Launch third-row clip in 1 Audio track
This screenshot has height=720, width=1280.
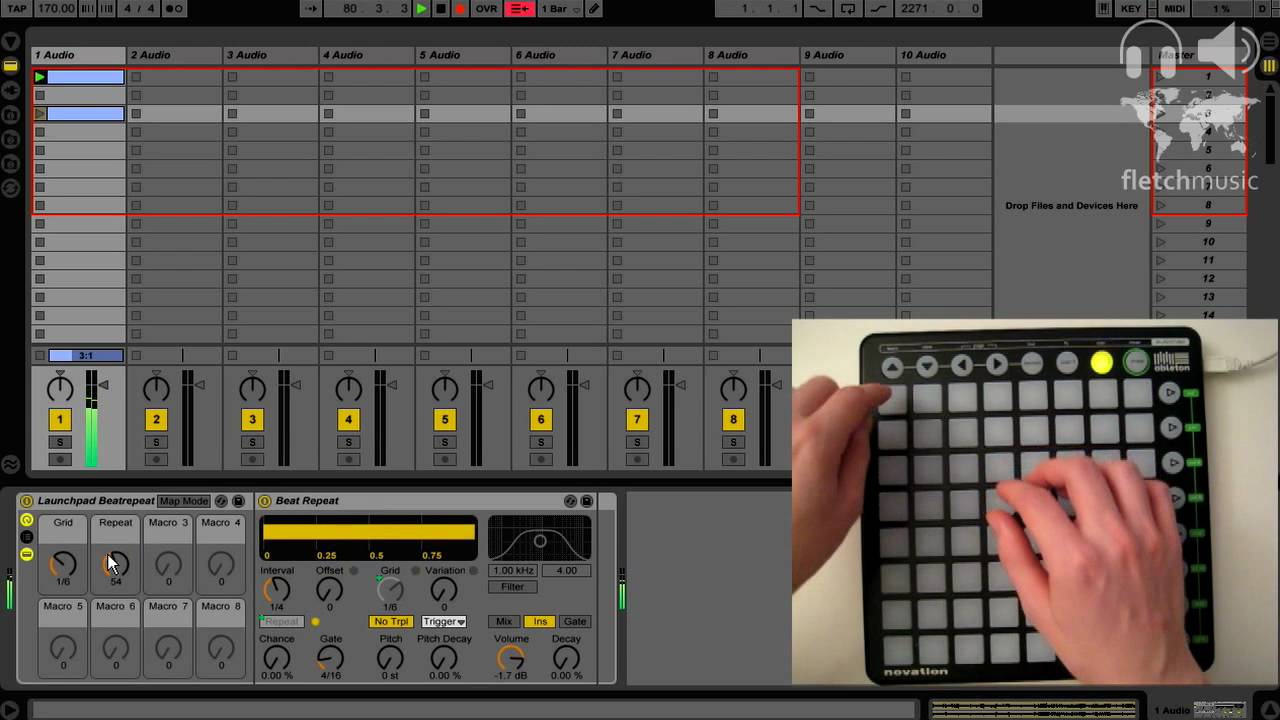click(x=40, y=114)
